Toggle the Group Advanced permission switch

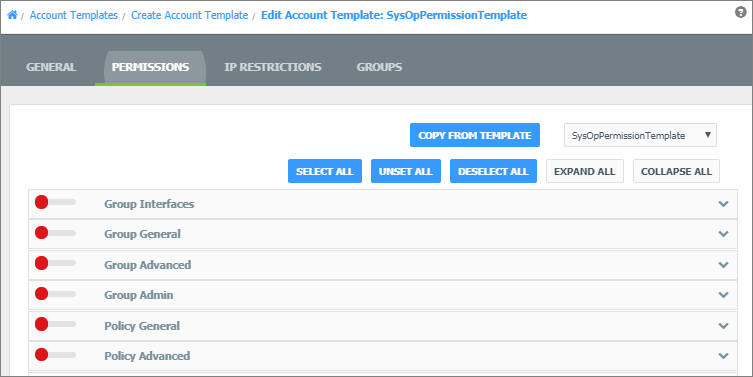click(55, 263)
